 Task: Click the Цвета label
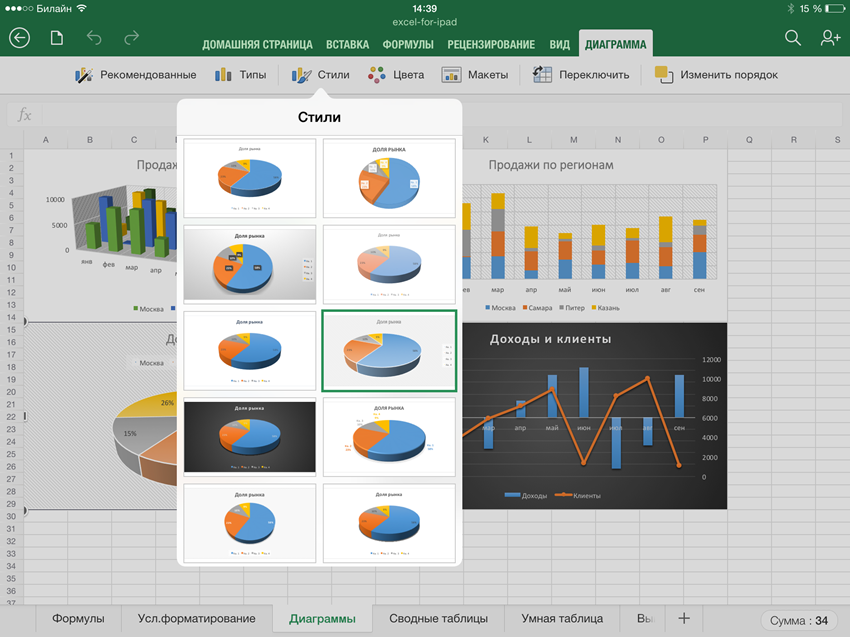(409, 75)
